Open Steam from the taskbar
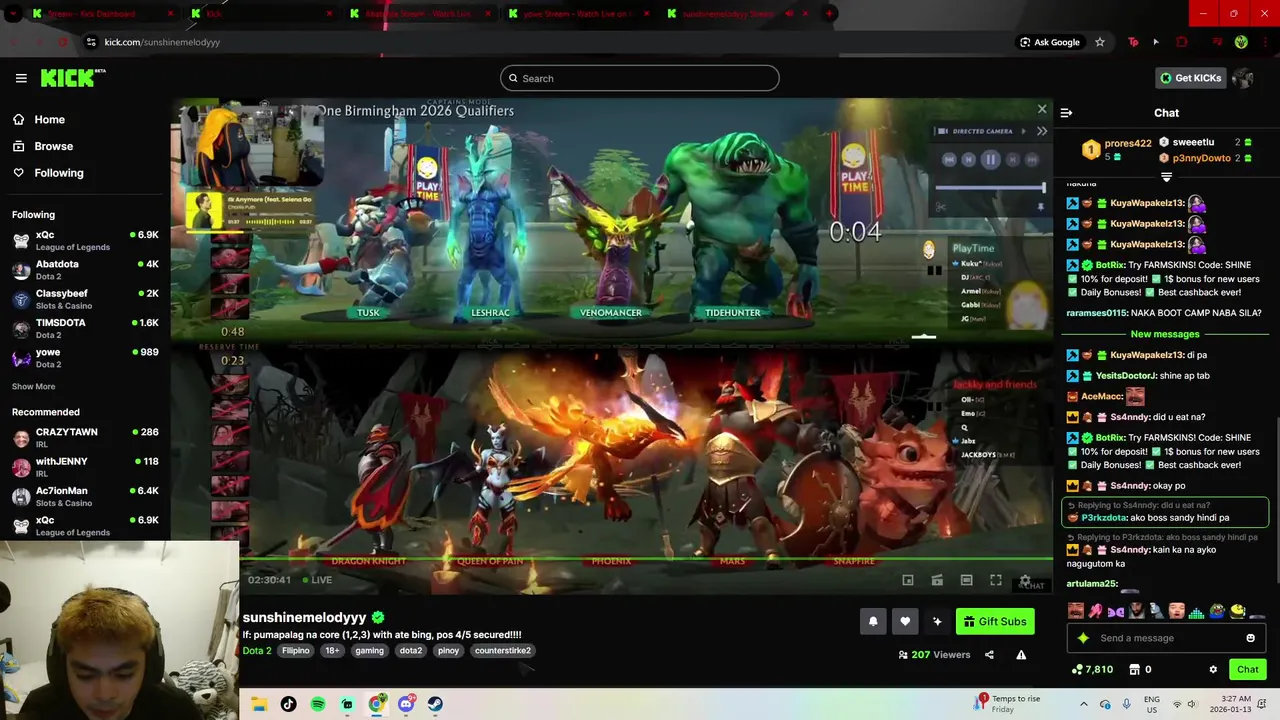Image resolution: width=1280 pixels, height=720 pixels. pyautogui.click(x=435, y=704)
